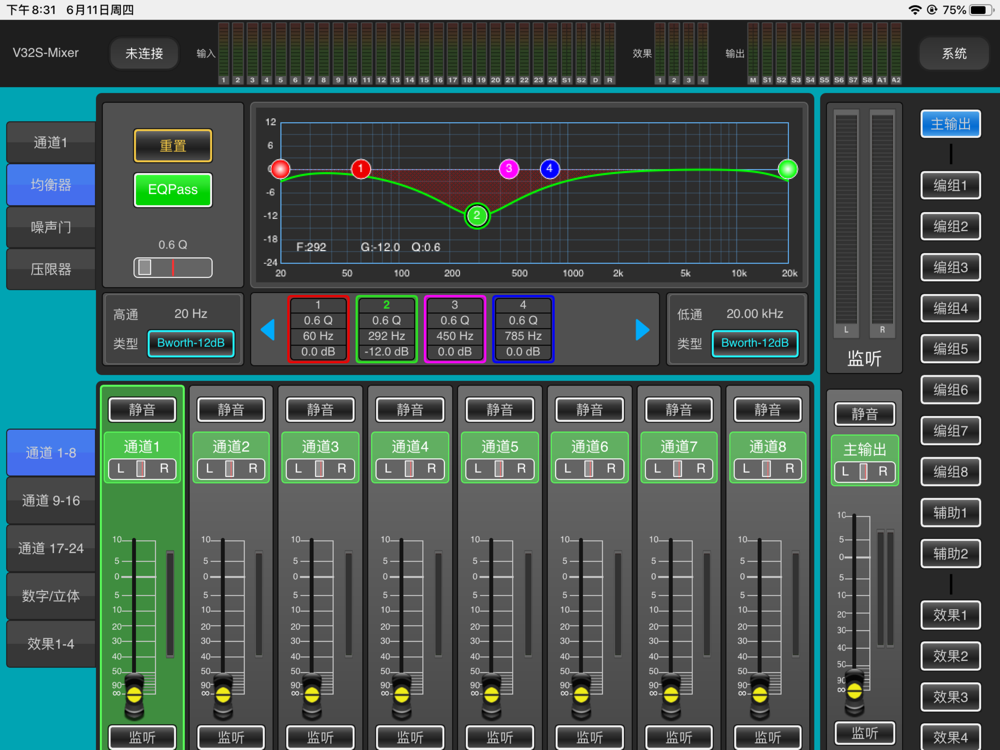Image resolution: width=1000 pixels, height=750 pixels.
Task: Select magenta EQ band 3 node
Action: (x=509, y=169)
